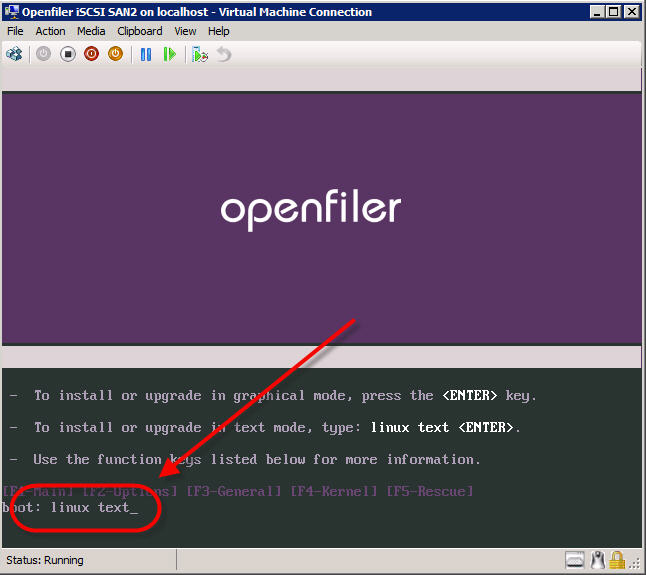This screenshot has height=575, width=646.
Task: Click the mouse status icon
Action: [598, 560]
